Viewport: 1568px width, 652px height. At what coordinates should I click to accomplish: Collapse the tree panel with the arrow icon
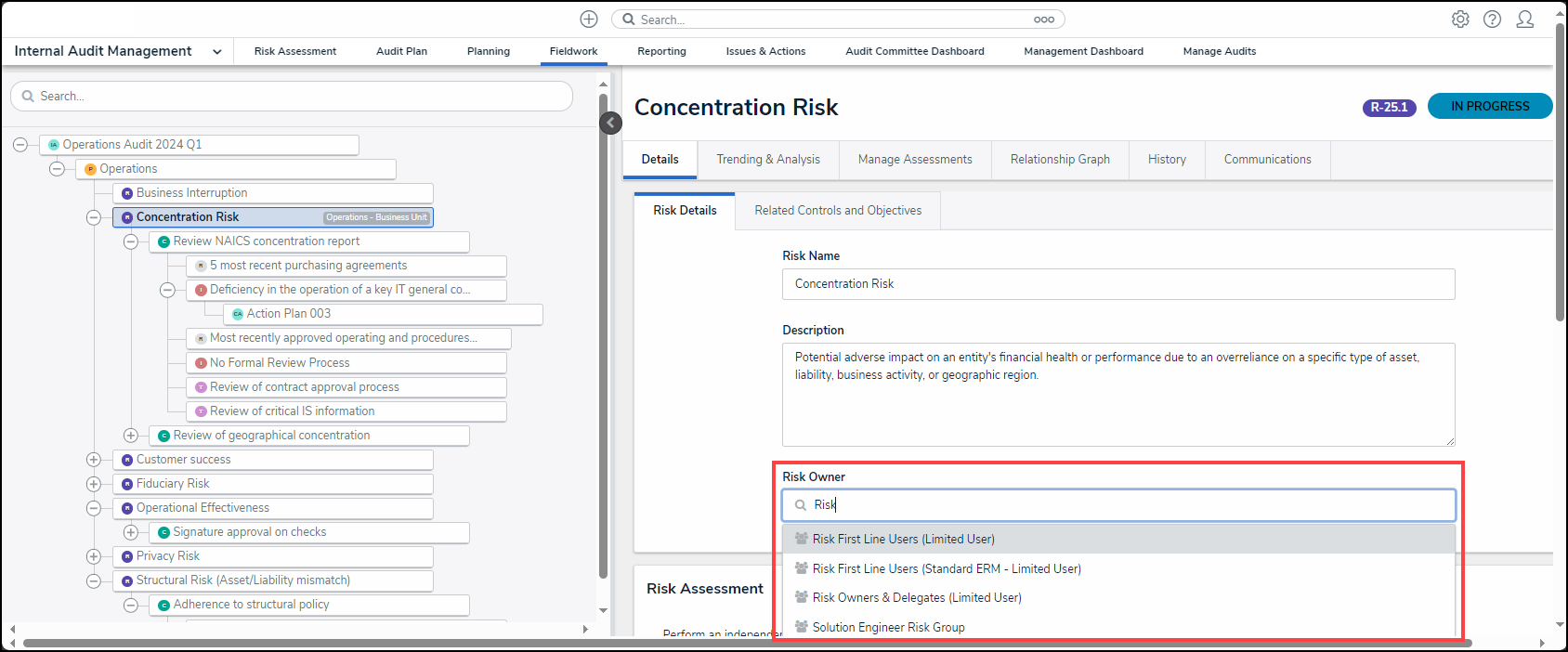pos(610,123)
